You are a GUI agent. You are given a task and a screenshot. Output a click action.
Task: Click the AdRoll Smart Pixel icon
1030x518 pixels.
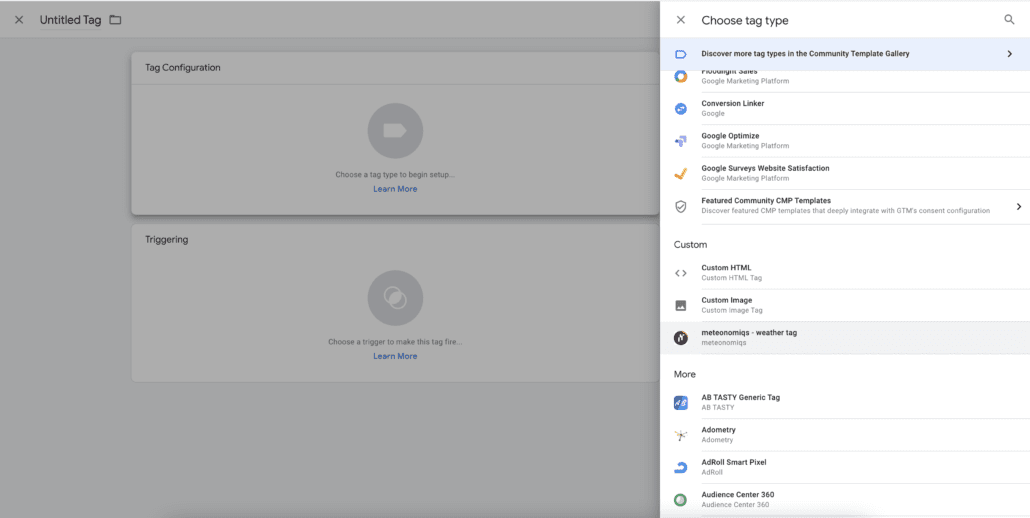681,467
